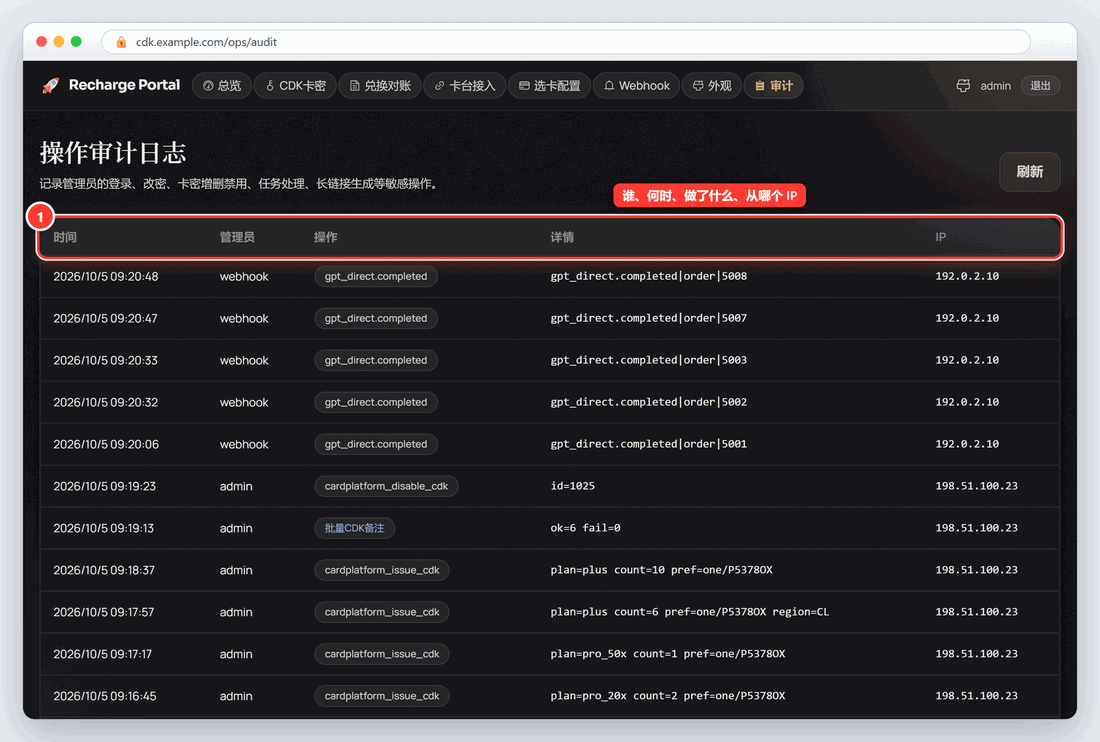
Task: Click detail text id=1025
Action: 572,486
